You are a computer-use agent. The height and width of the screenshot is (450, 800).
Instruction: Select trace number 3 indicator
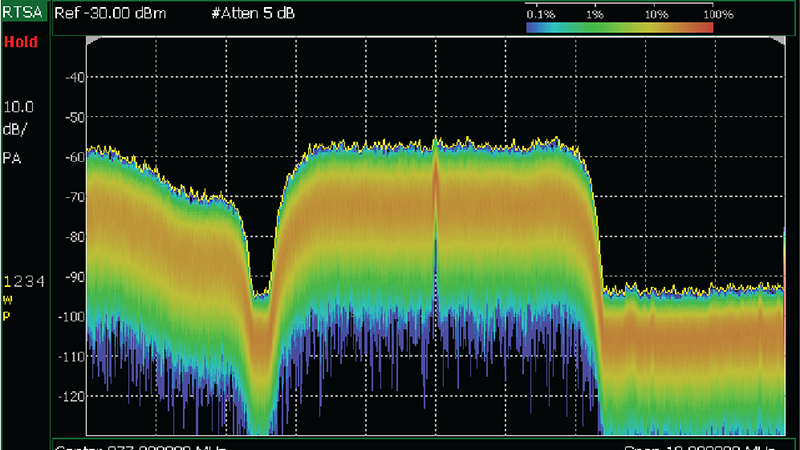pos(29,282)
